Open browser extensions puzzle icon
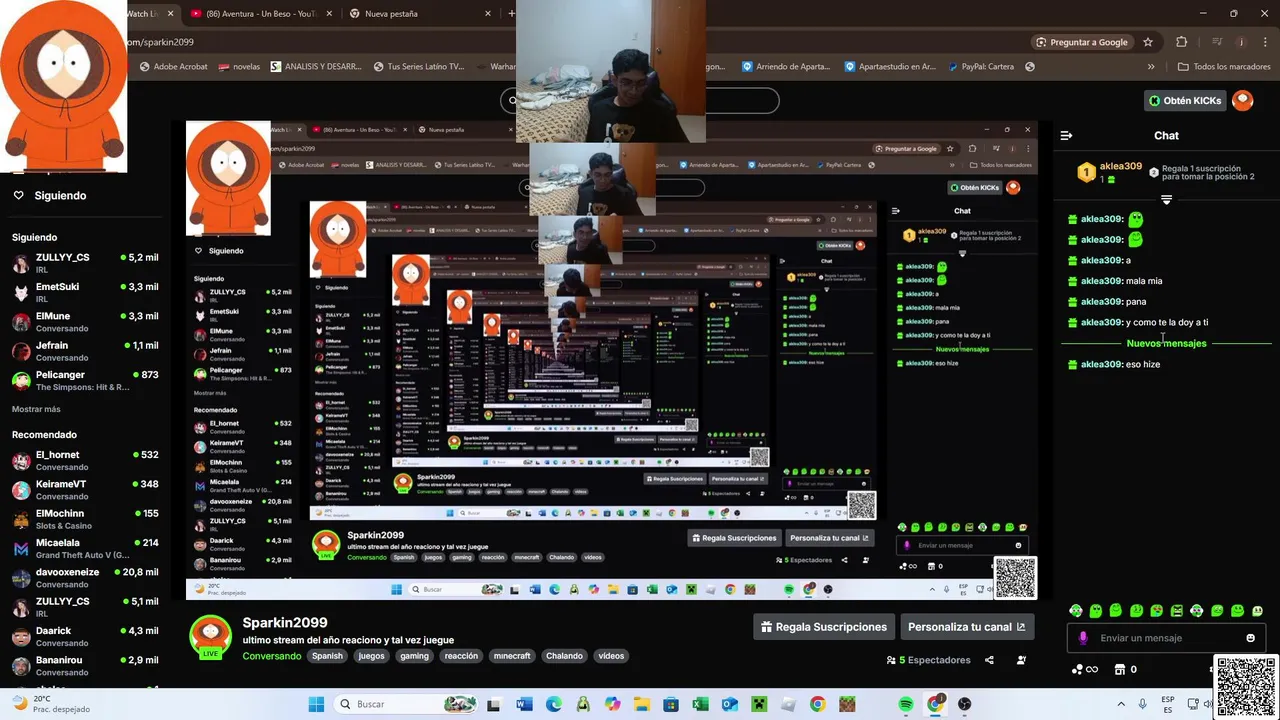 point(1182,42)
